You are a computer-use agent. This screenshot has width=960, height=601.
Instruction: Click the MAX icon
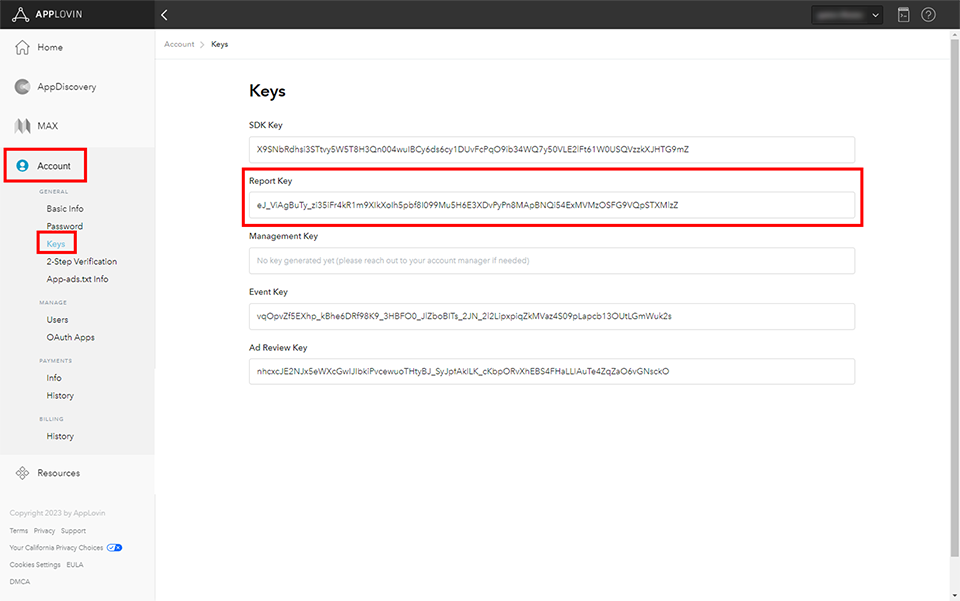click(22, 126)
